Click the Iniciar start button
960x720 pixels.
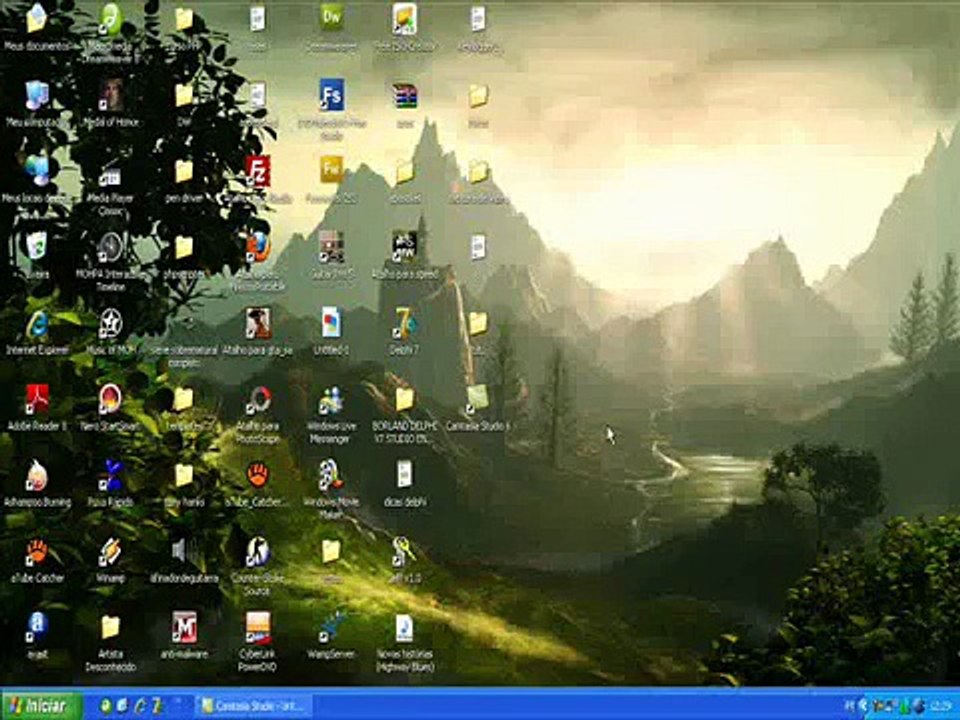(42, 705)
